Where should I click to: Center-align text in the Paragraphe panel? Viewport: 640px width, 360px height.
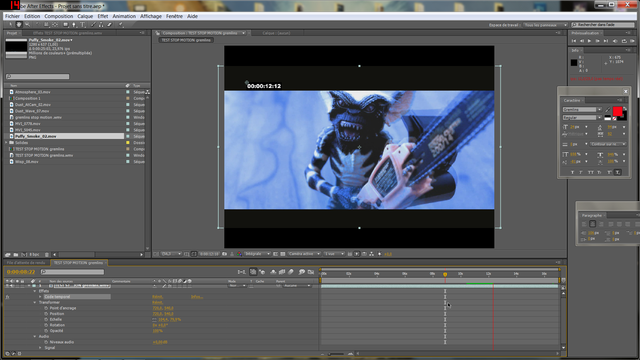[593, 224]
